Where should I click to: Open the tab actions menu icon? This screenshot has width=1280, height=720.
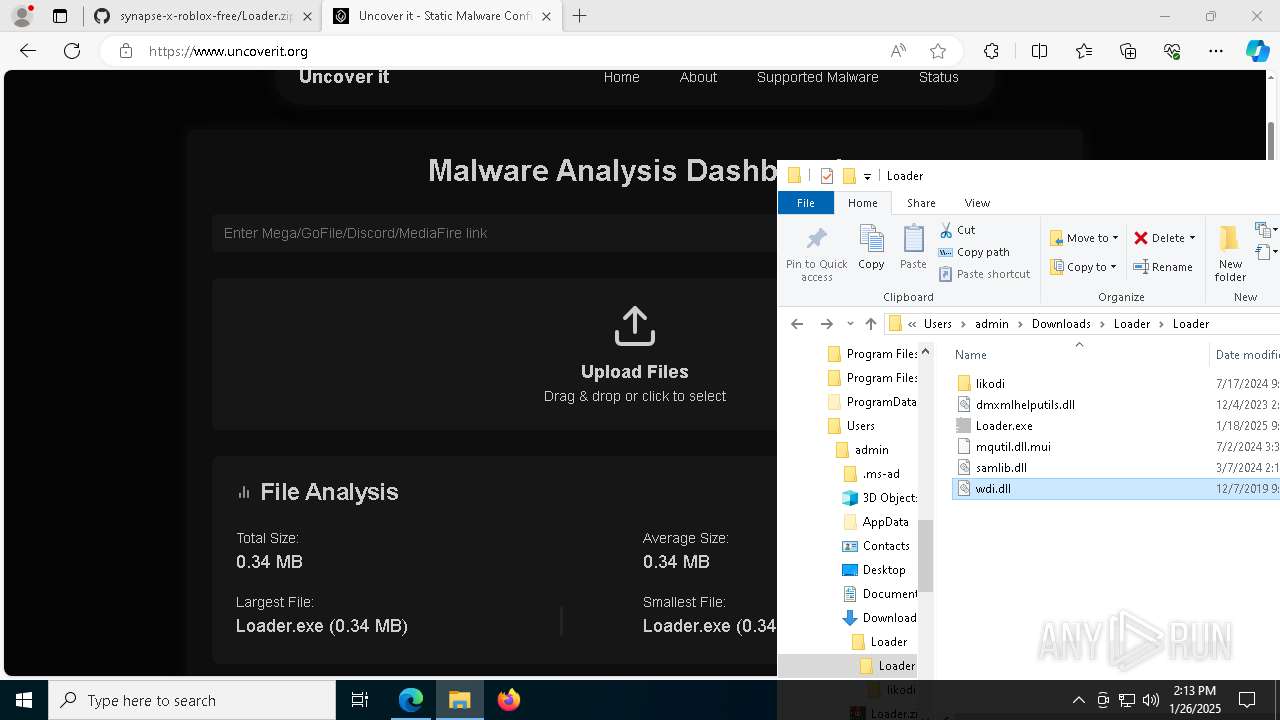pyautogui.click(x=60, y=16)
